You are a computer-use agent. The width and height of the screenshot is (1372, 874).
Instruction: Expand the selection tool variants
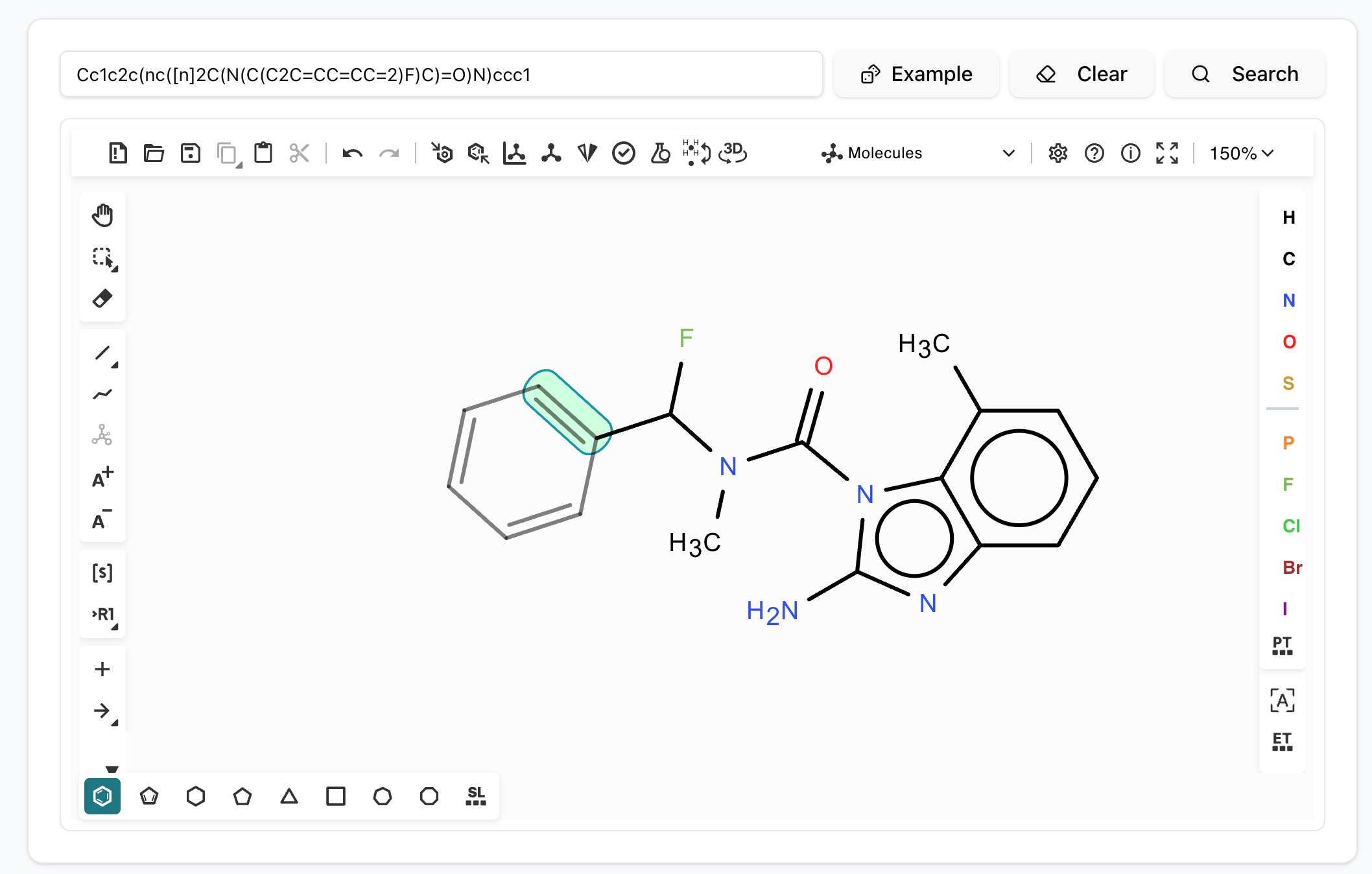115,267
